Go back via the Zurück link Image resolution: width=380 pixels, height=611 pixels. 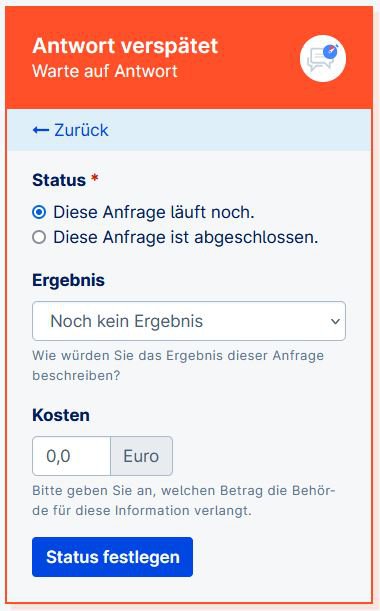point(71,130)
